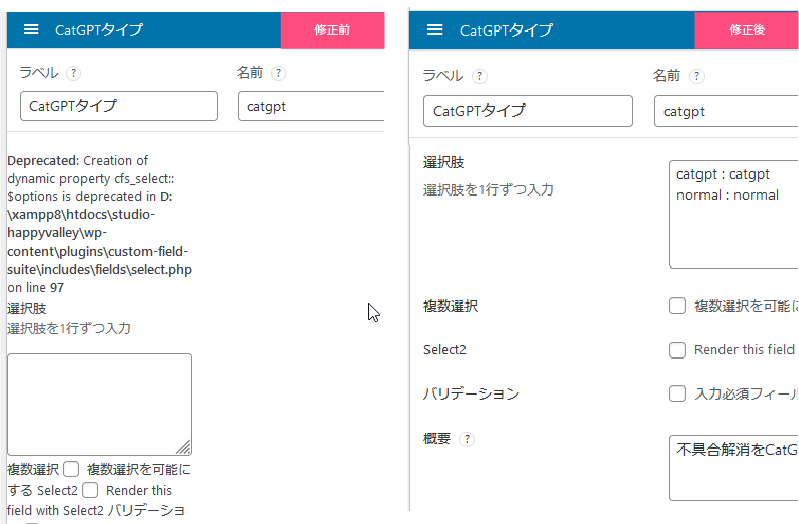Click the hamburger icon in the 修正後 header
The width and height of the screenshot is (799, 524).
coord(434,30)
